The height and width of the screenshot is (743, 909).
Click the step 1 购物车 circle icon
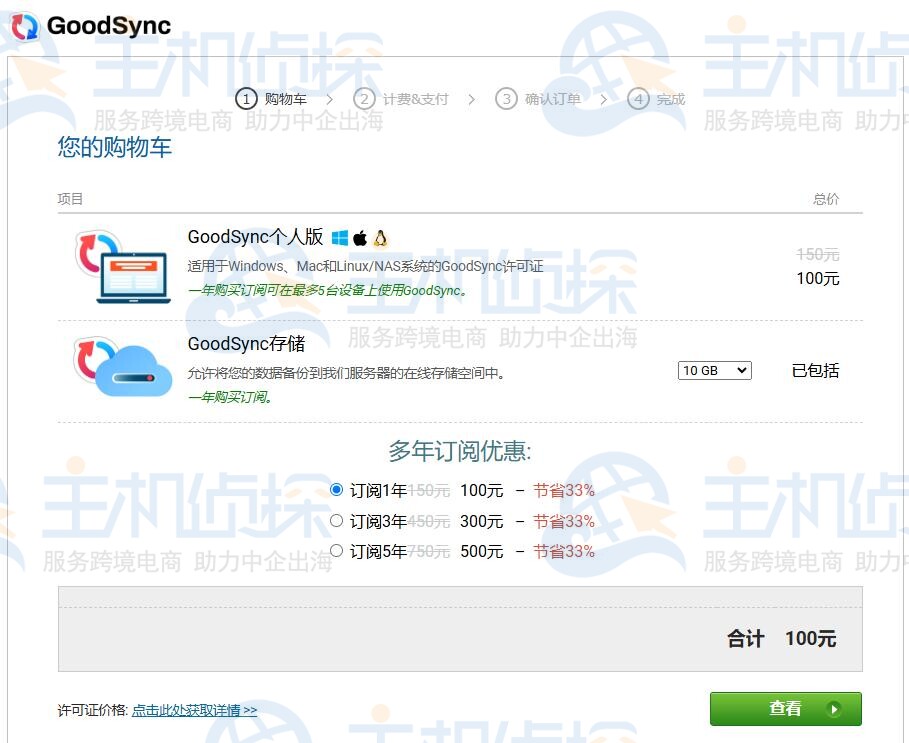pos(245,99)
